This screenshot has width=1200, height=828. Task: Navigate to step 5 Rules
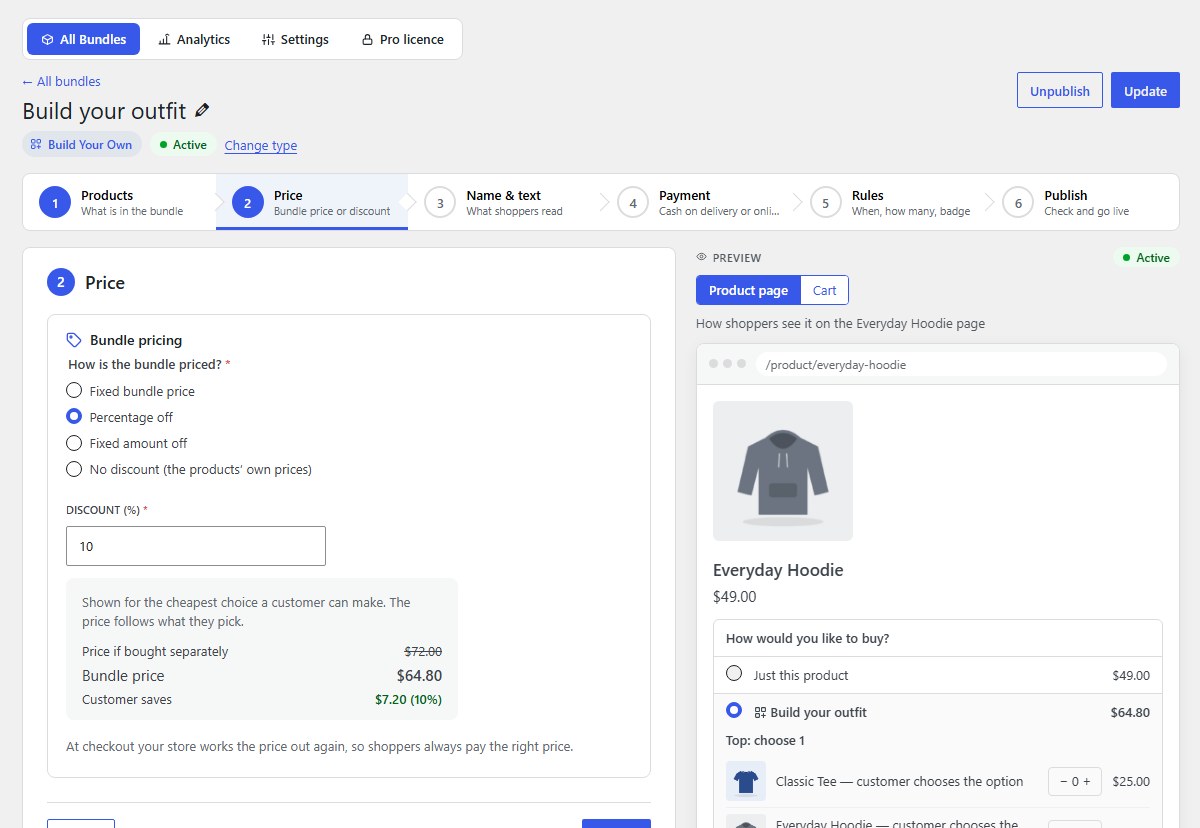(890, 203)
